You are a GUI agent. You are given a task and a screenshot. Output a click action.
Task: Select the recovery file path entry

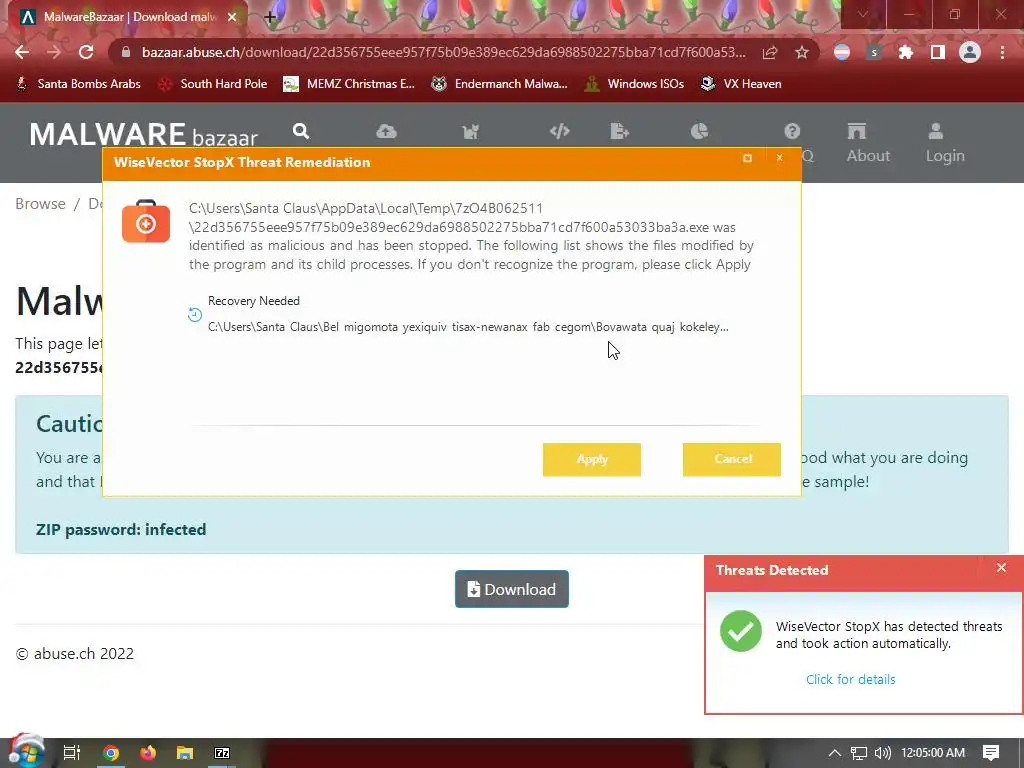[468, 327]
